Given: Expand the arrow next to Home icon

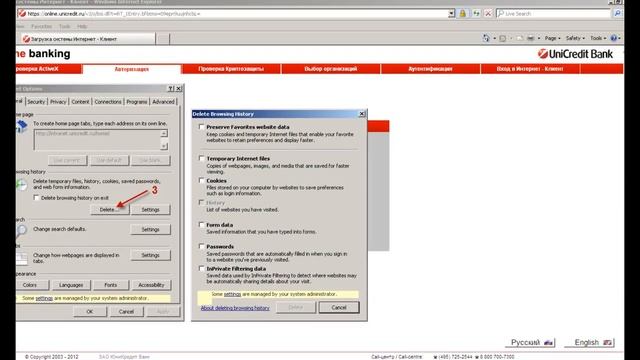Looking at the screenshot, I should (x=494, y=38).
